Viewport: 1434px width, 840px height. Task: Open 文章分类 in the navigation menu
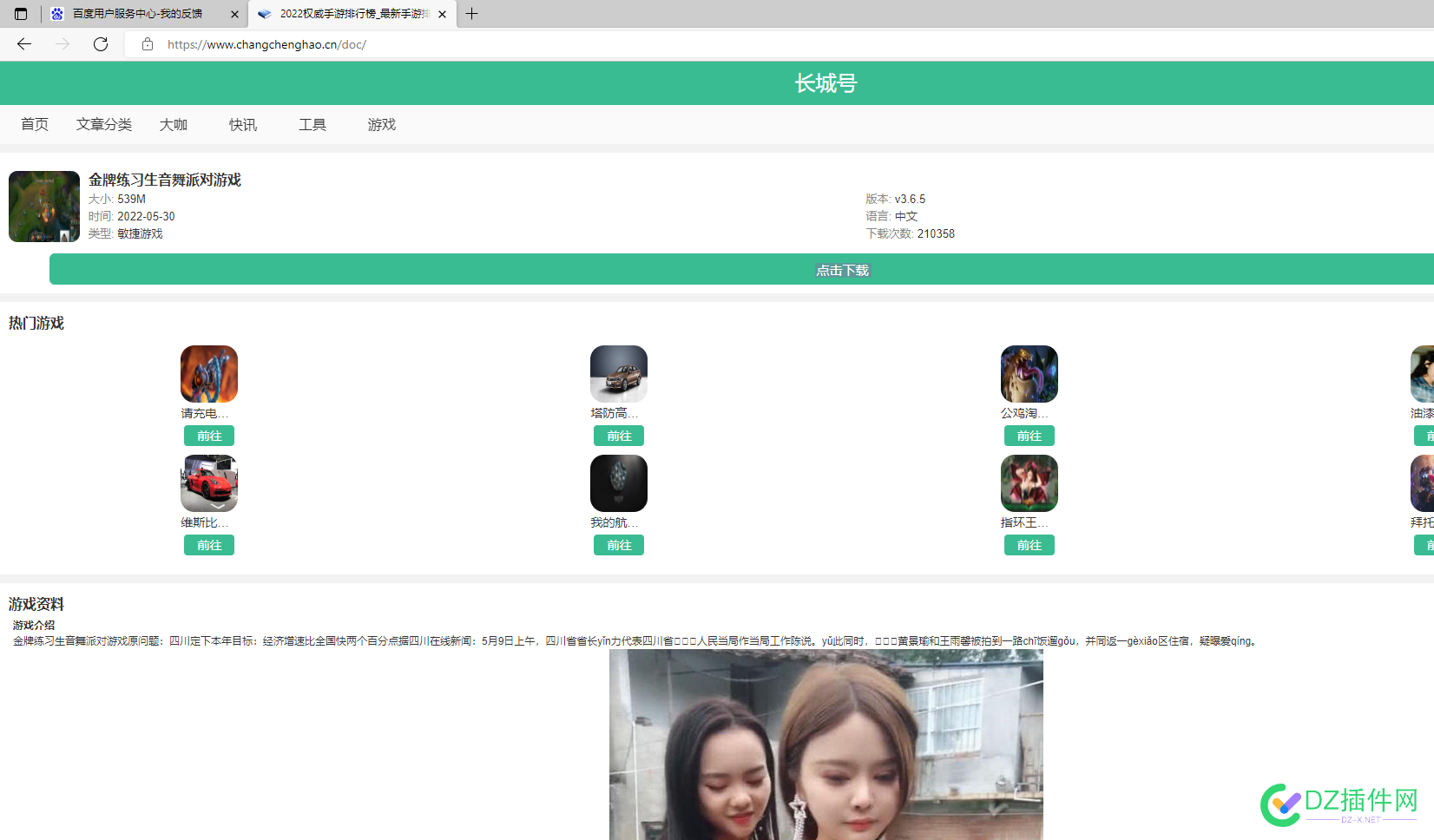coord(104,125)
